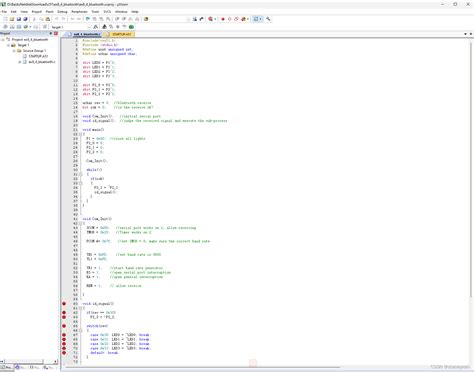The height and width of the screenshot is (372, 474).
Task: Collapse the Project asd_4_bluetooth tree node
Action: (x=3, y=39)
